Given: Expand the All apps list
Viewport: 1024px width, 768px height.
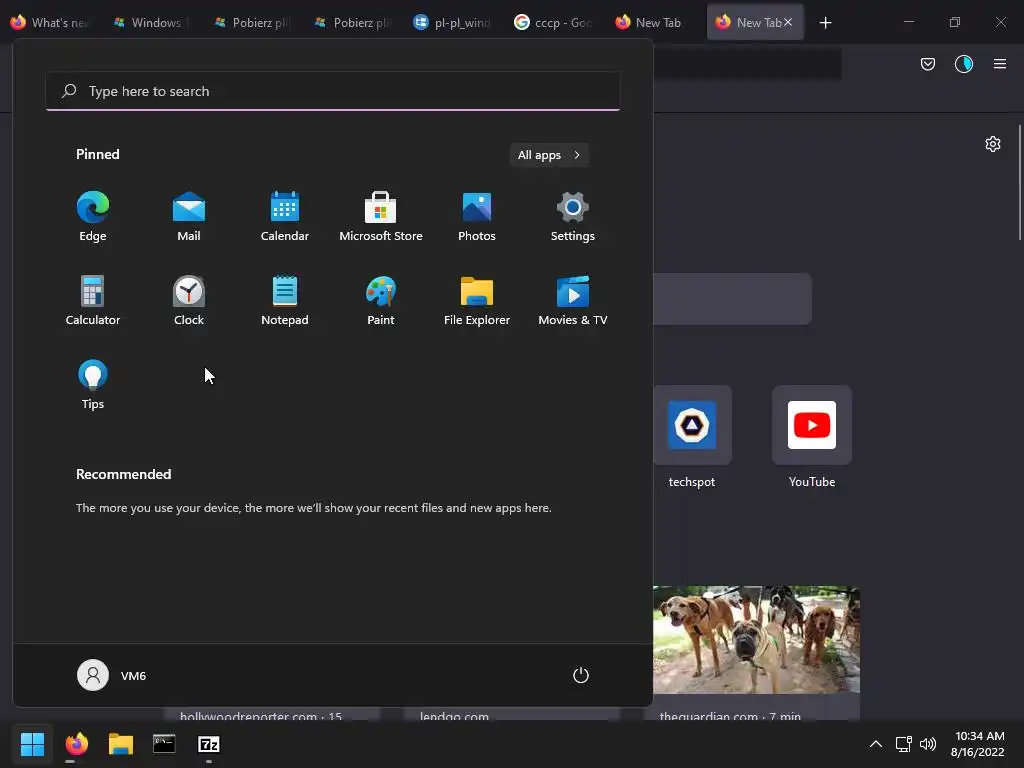Looking at the screenshot, I should click(549, 155).
